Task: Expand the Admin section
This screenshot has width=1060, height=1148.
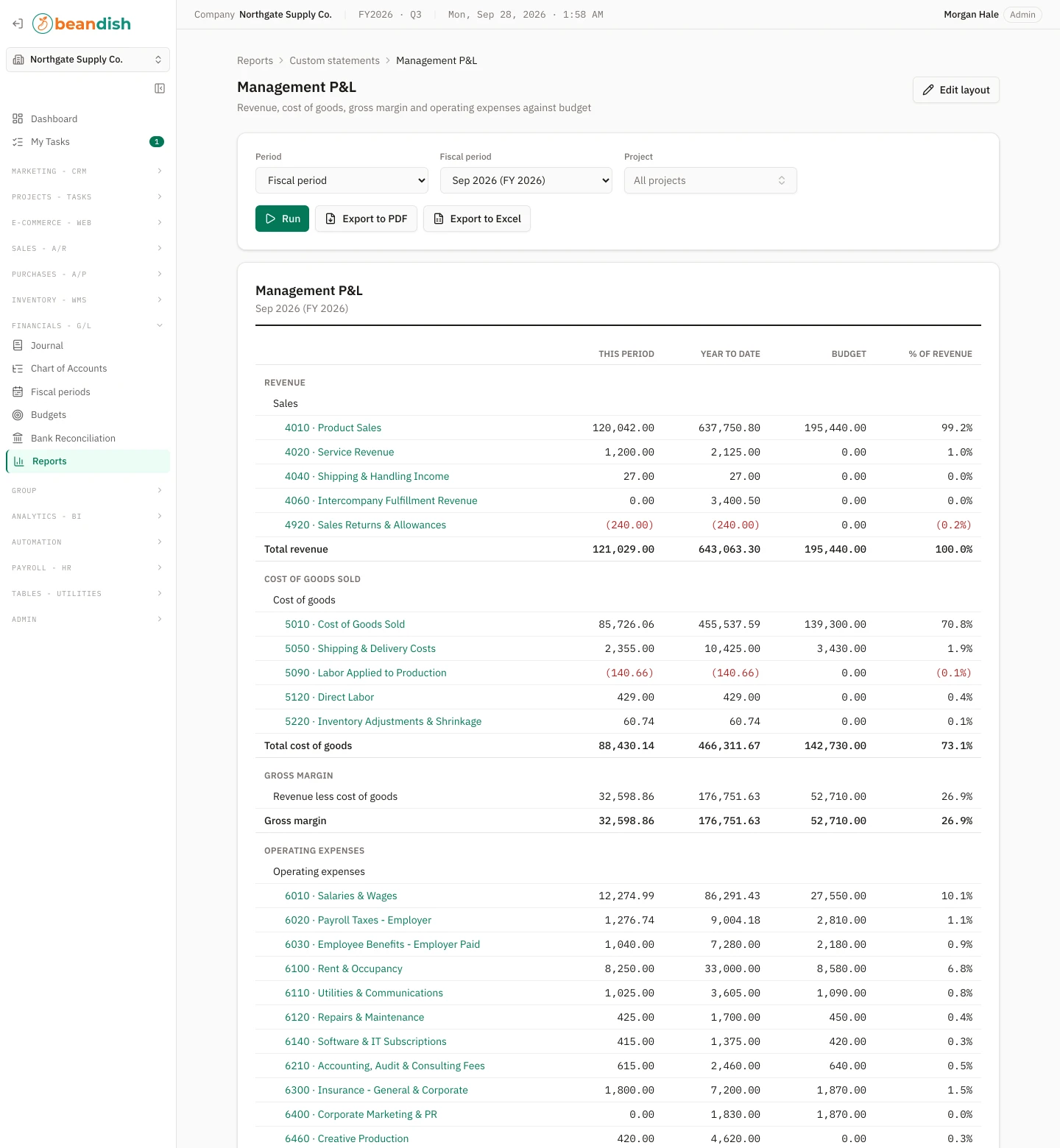Action: tap(88, 620)
